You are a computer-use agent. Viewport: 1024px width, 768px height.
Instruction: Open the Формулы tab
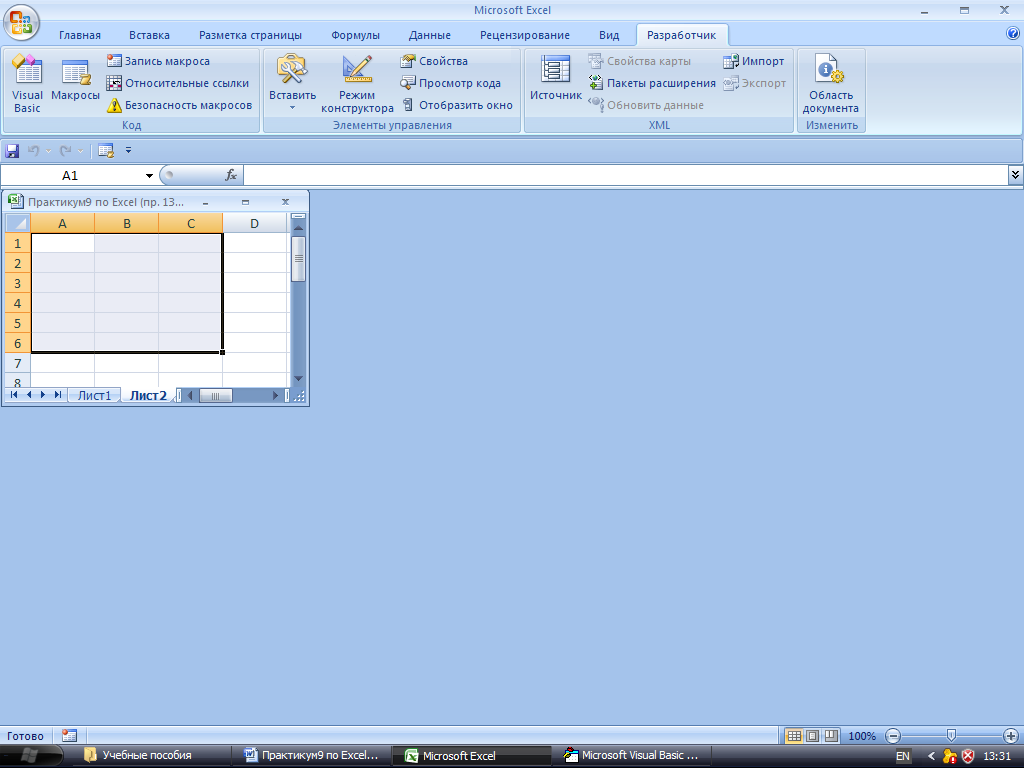tap(355, 35)
